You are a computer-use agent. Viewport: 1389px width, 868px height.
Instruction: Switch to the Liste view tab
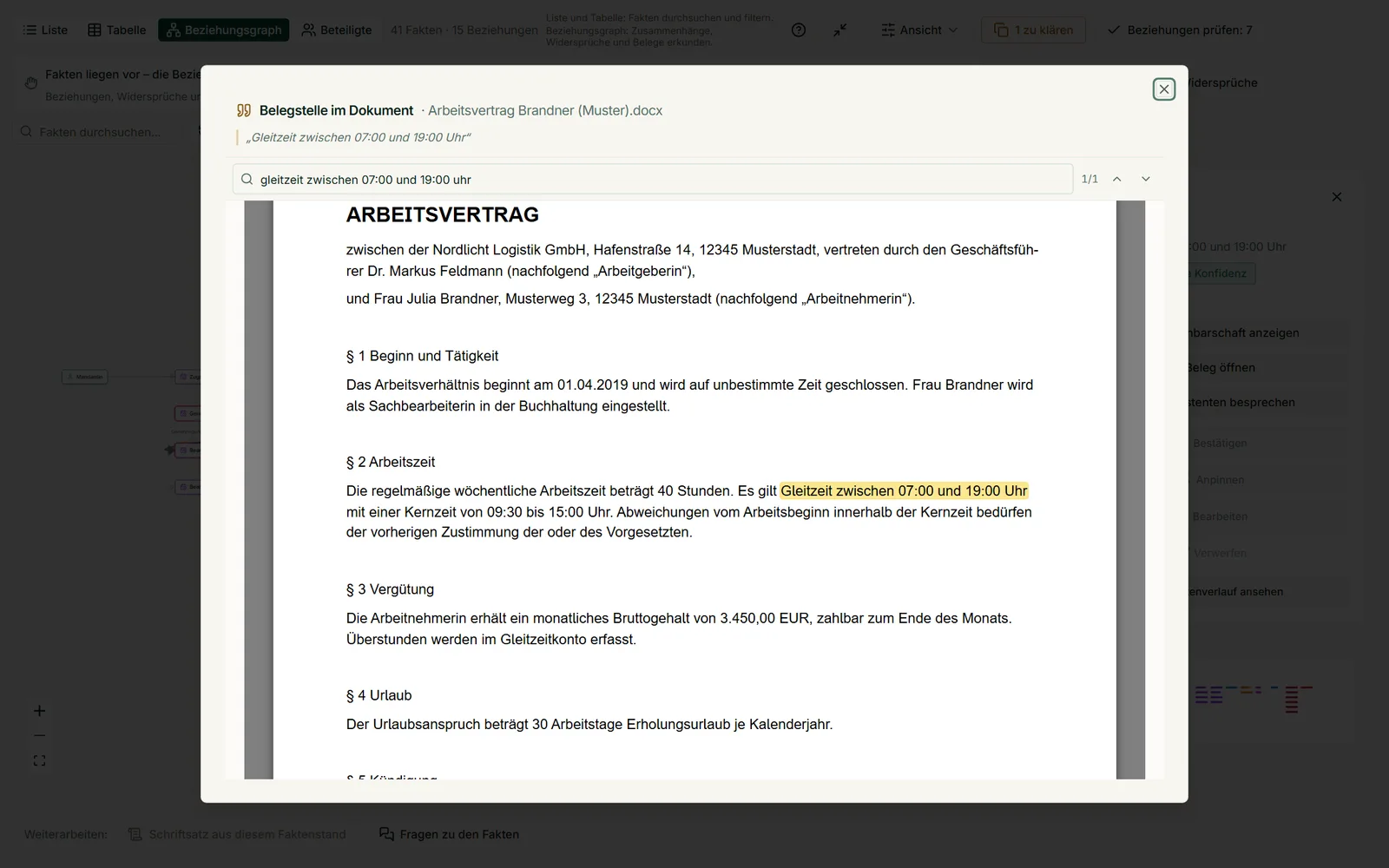click(x=45, y=30)
